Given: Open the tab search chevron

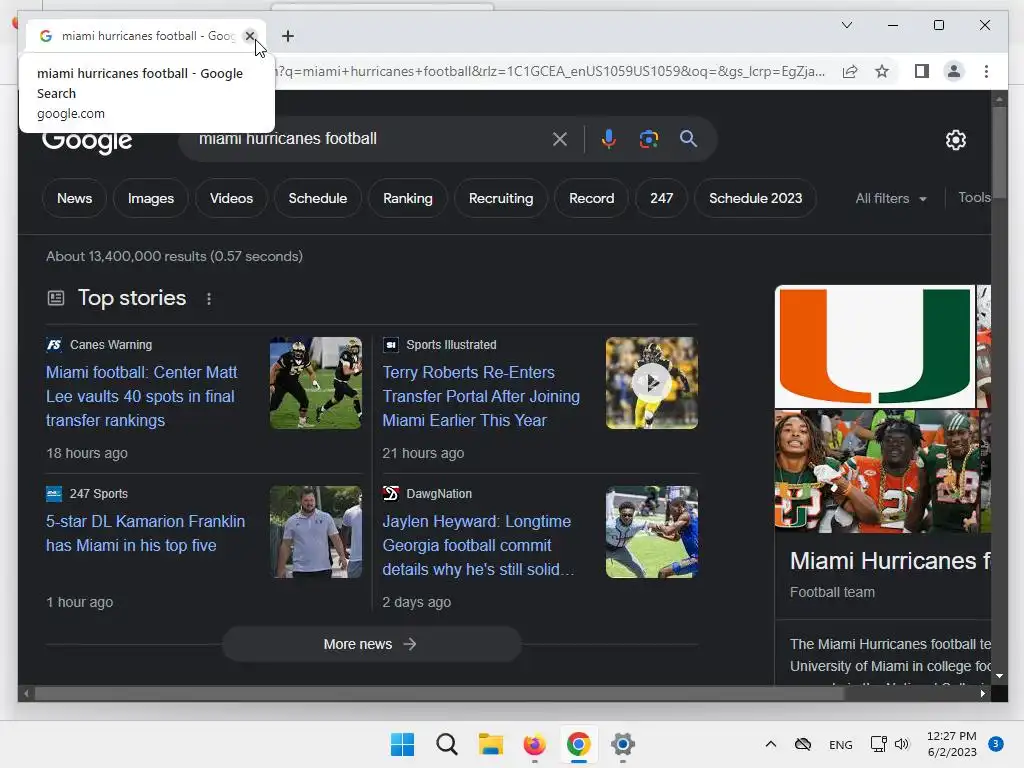Looking at the screenshot, I should point(846,25).
